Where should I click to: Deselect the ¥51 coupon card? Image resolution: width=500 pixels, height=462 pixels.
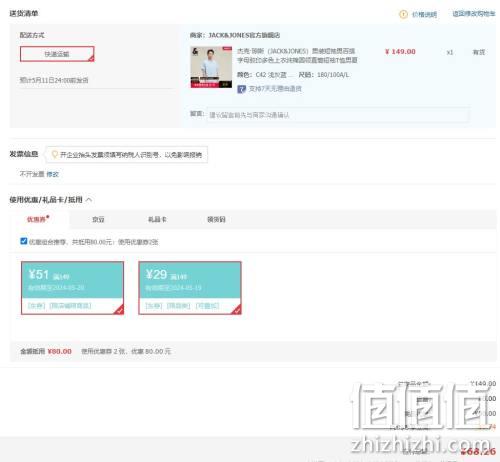pyautogui.click(x=72, y=288)
